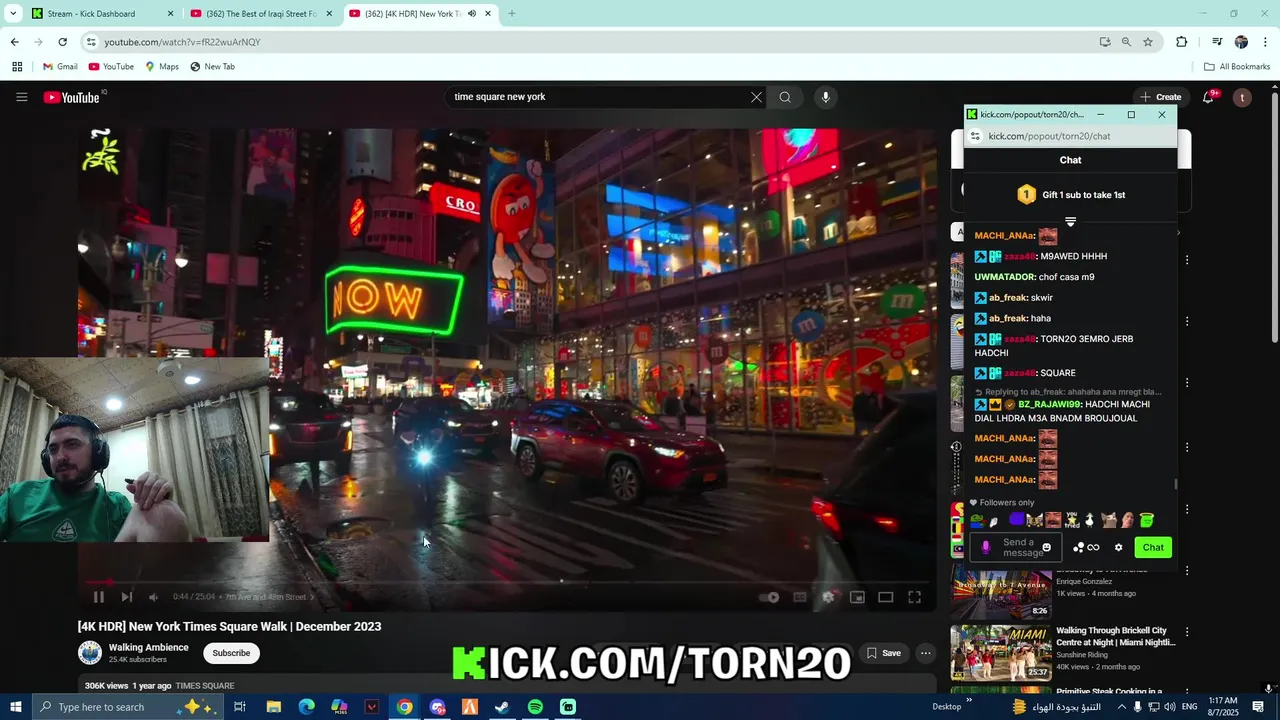Open Gmail bookmark
The width and height of the screenshot is (1280, 720).
tap(60, 67)
